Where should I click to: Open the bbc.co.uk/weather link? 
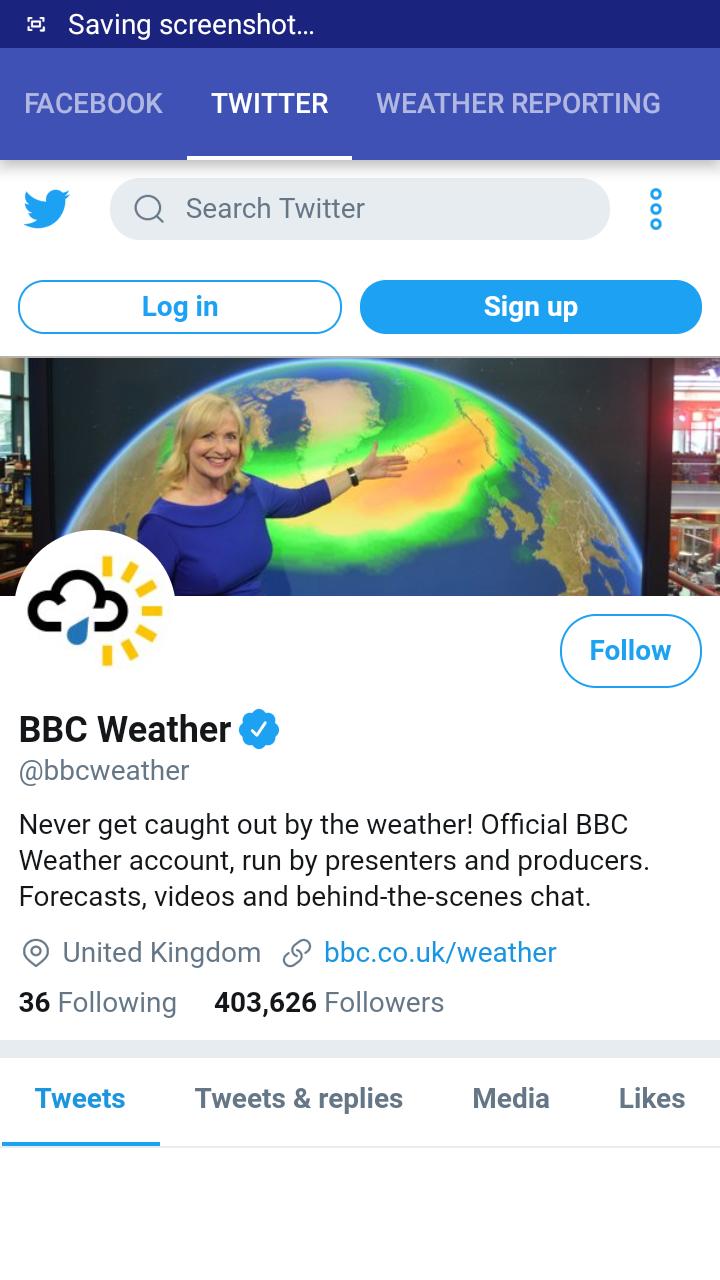click(439, 953)
